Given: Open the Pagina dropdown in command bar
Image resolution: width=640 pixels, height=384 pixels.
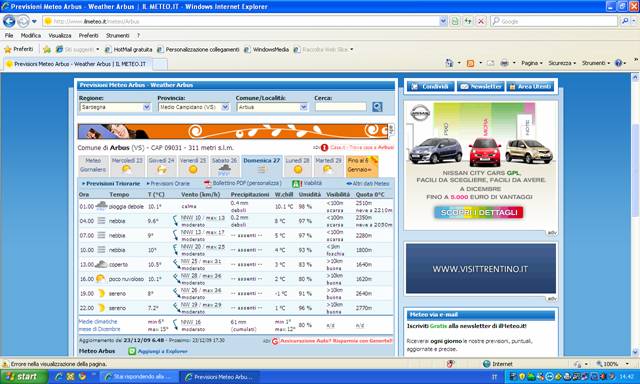Looking at the screenshot, I should [x=532, y=63].
